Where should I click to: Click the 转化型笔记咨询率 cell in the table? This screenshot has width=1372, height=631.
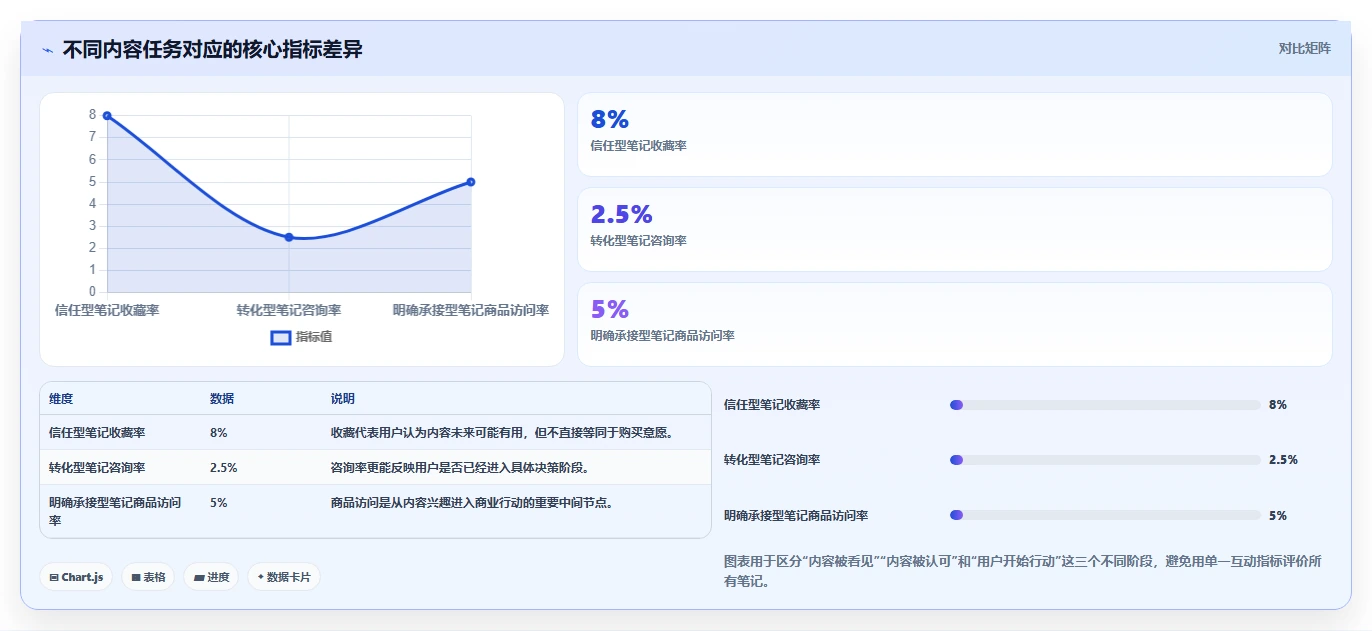click(97, 468)
